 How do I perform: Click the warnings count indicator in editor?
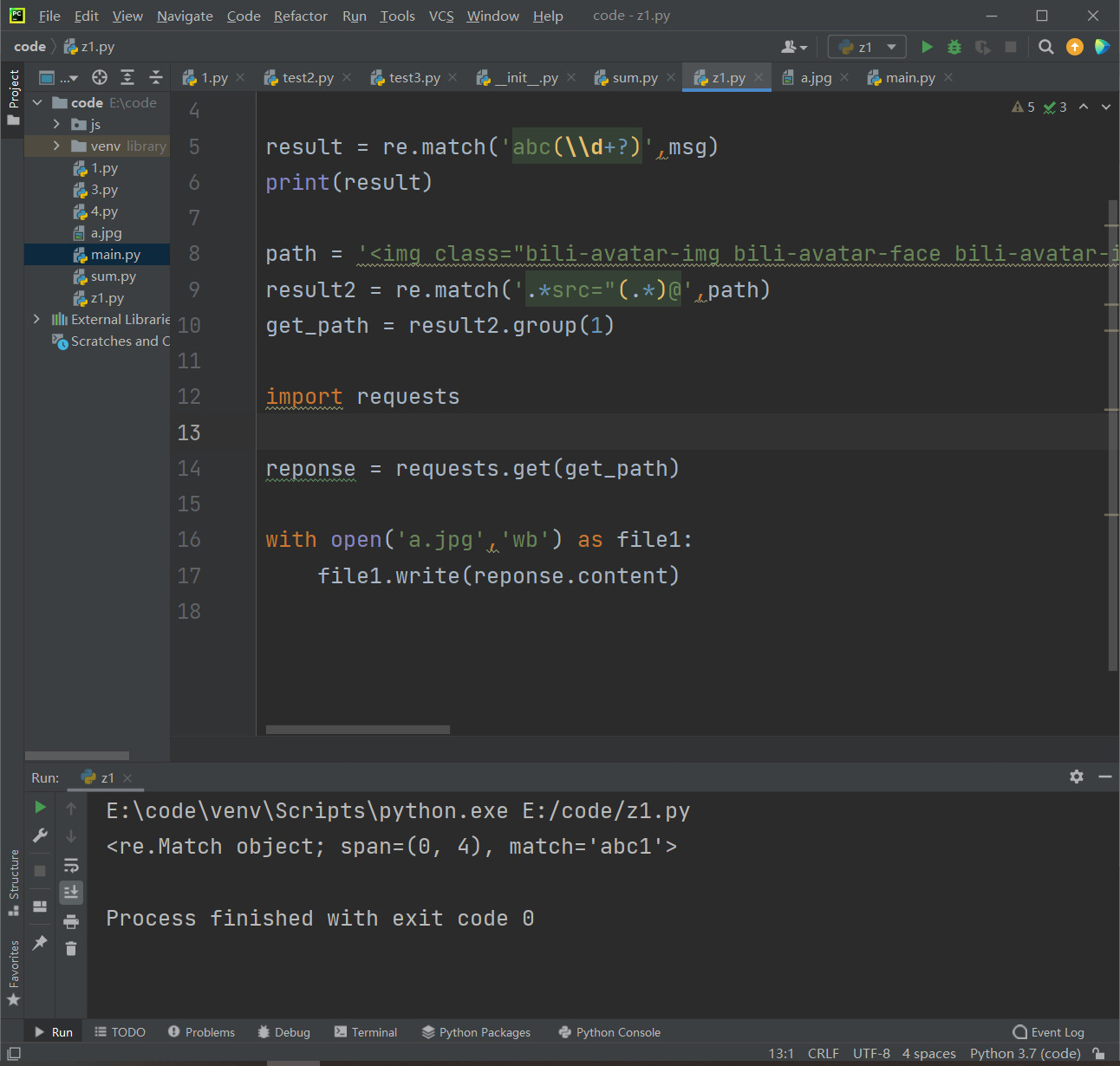pos(1023,107)
